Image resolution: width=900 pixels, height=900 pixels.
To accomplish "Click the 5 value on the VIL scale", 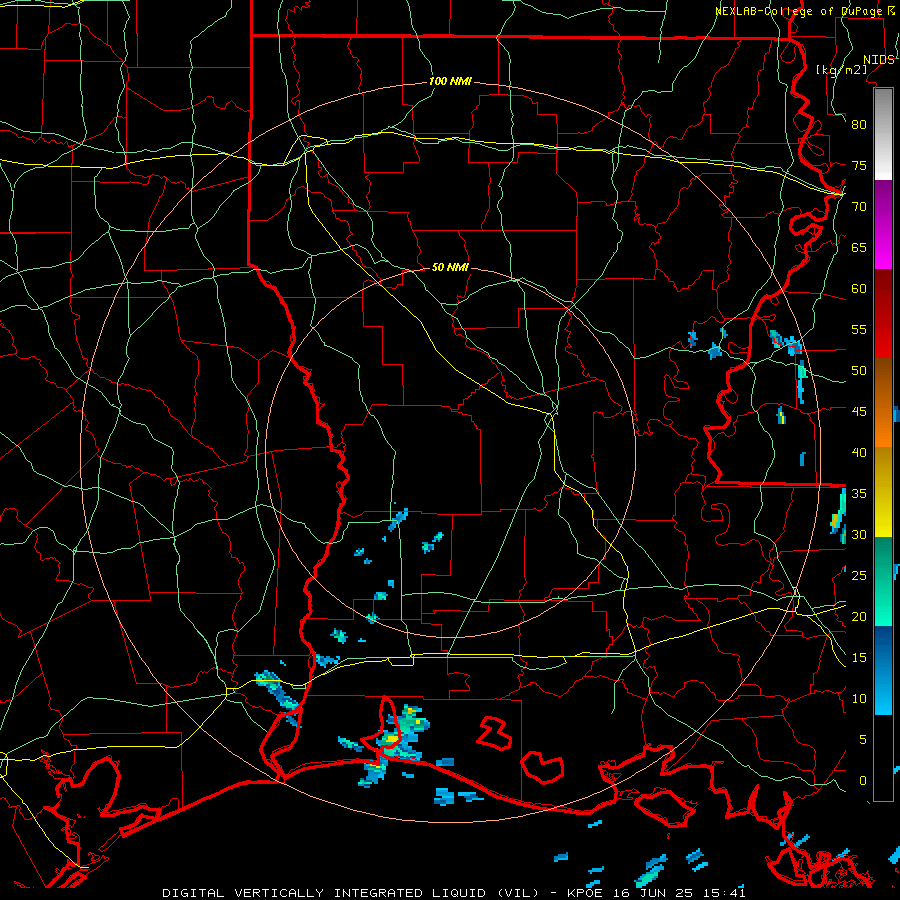I will click(x=863, y=739).
